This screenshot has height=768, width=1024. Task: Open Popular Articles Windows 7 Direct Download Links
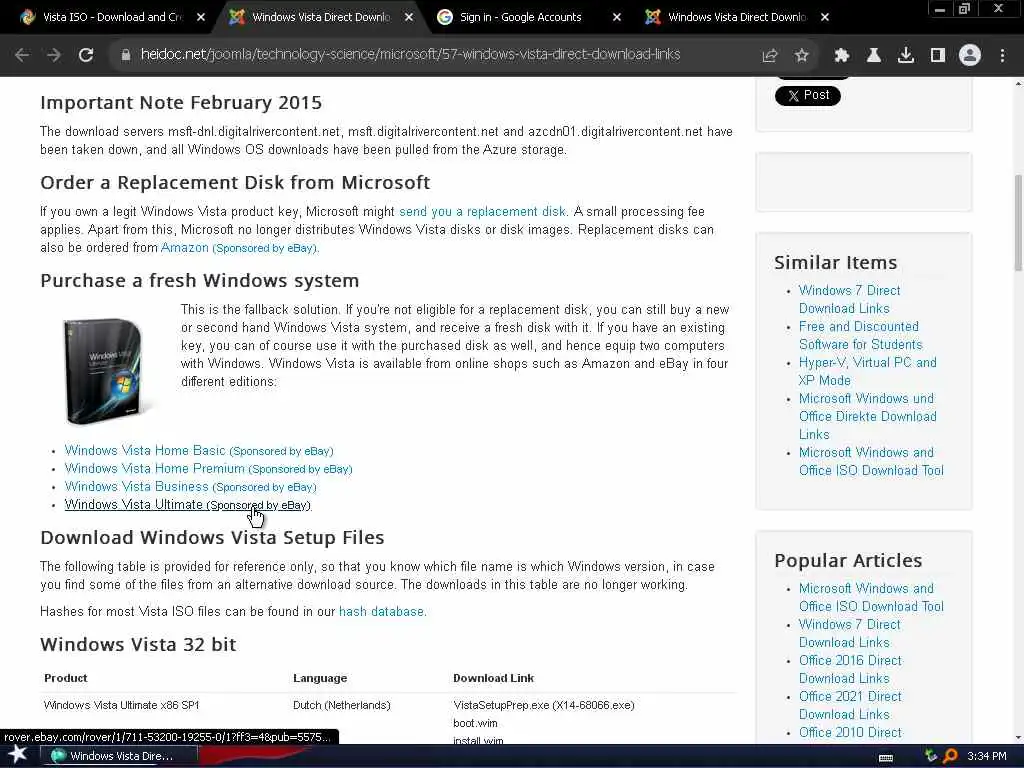(849, 633)
